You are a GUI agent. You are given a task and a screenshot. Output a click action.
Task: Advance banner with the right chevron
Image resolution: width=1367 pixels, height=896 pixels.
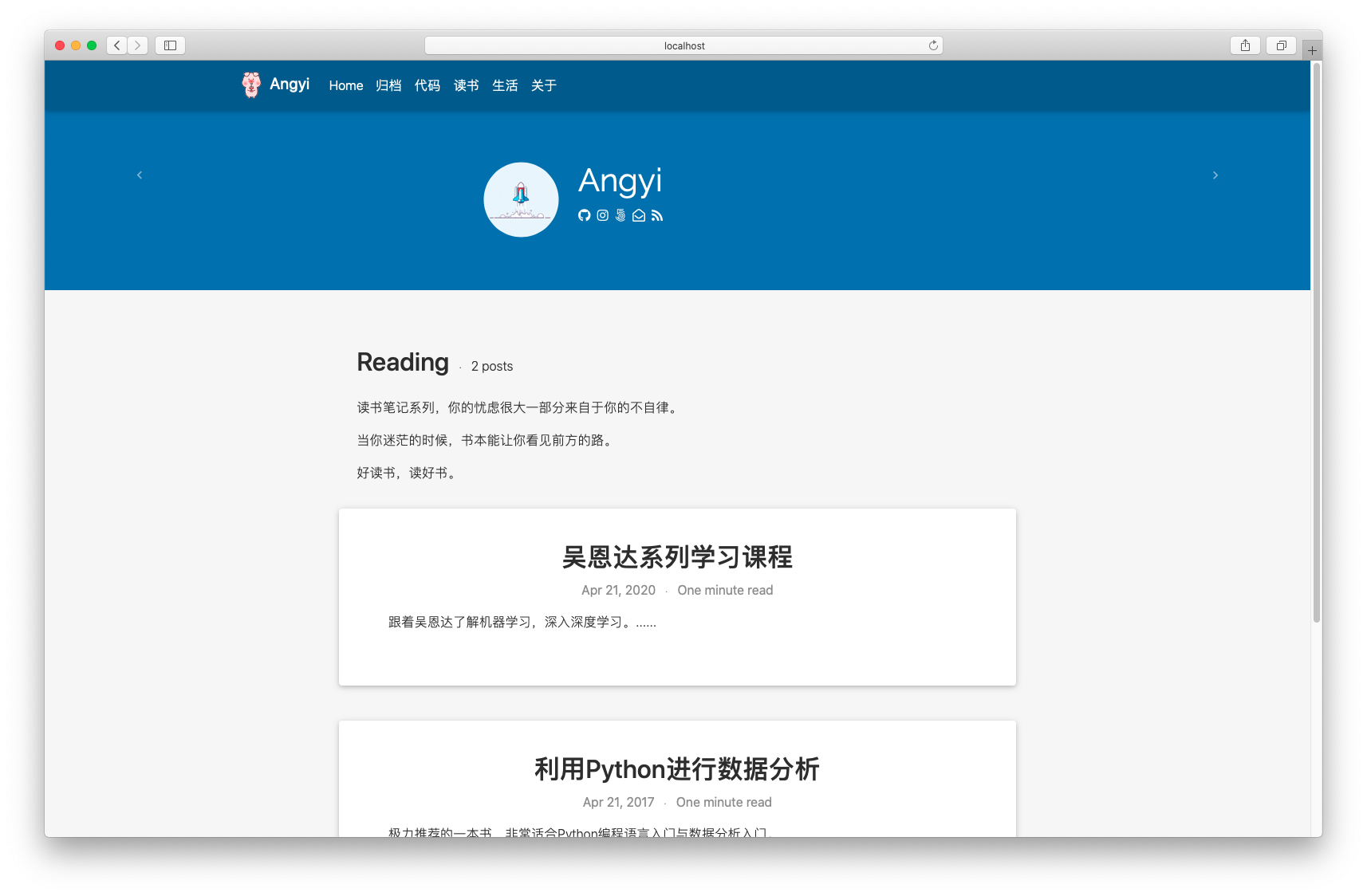(x=1215, y=175)
